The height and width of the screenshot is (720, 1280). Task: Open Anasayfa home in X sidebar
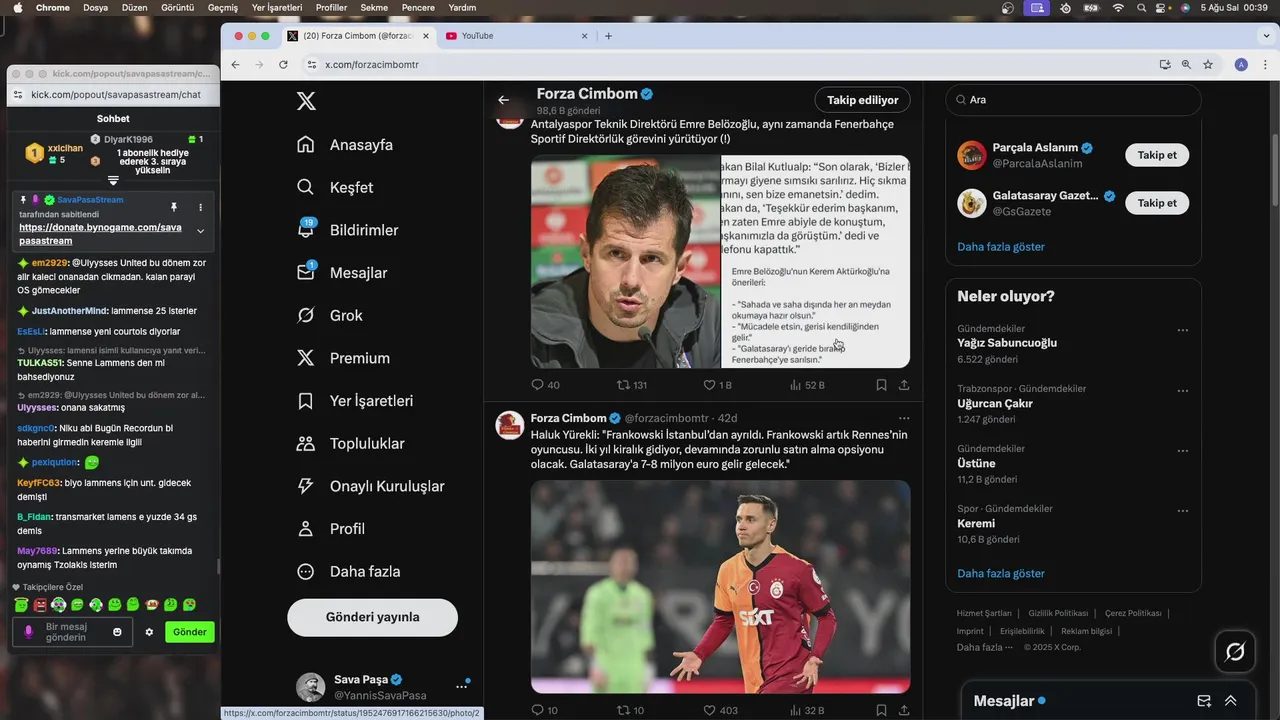tap(346, 145)
